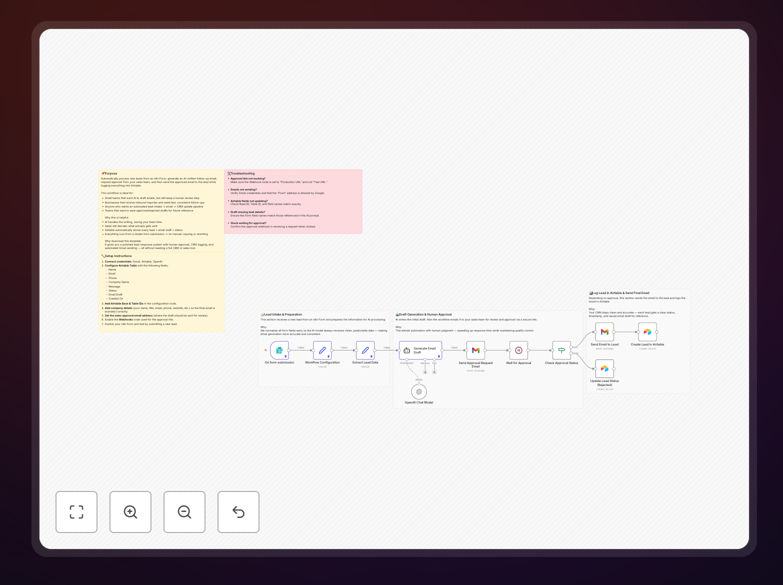Select the Workflow Configuration node
This screenshot has height=585, width=783.
323,350
